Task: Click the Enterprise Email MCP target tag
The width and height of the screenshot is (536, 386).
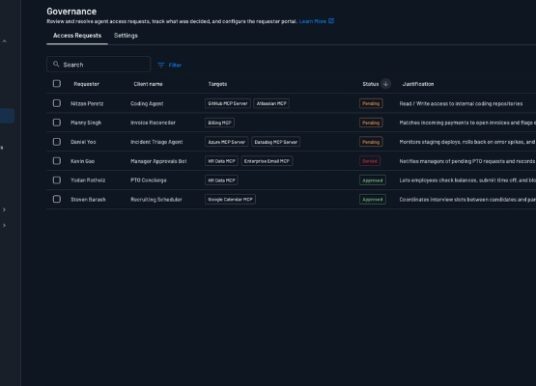Action: click(267, 161)
